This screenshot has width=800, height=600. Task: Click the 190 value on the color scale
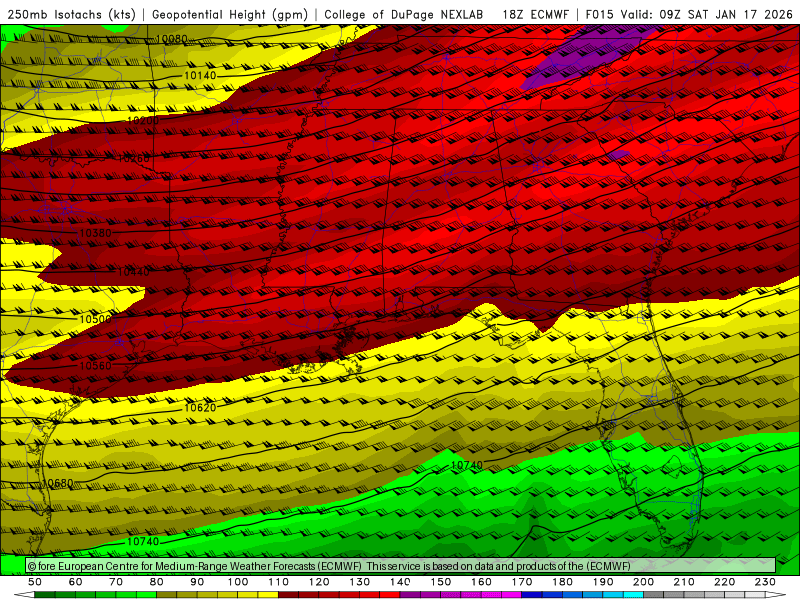(603, 582)
